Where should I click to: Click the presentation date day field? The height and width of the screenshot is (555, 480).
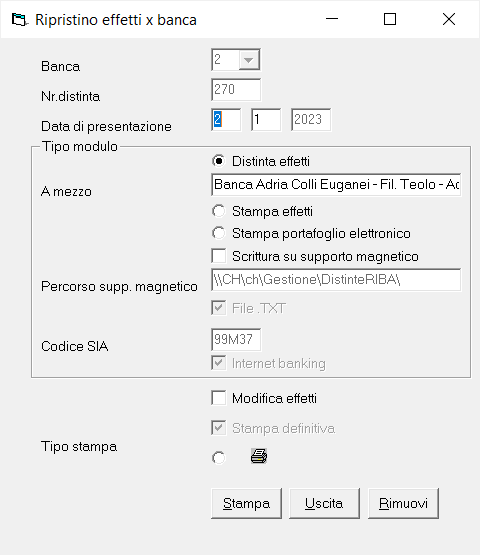point(226,120)
